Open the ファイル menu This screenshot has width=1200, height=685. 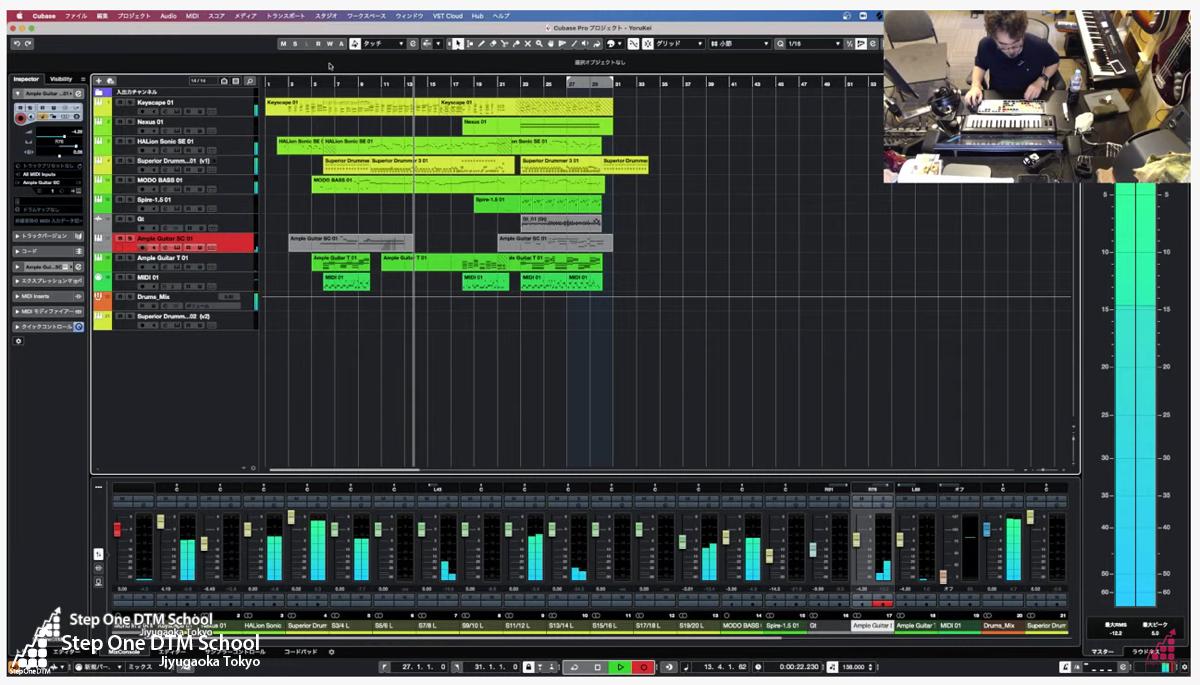[76, 16]
